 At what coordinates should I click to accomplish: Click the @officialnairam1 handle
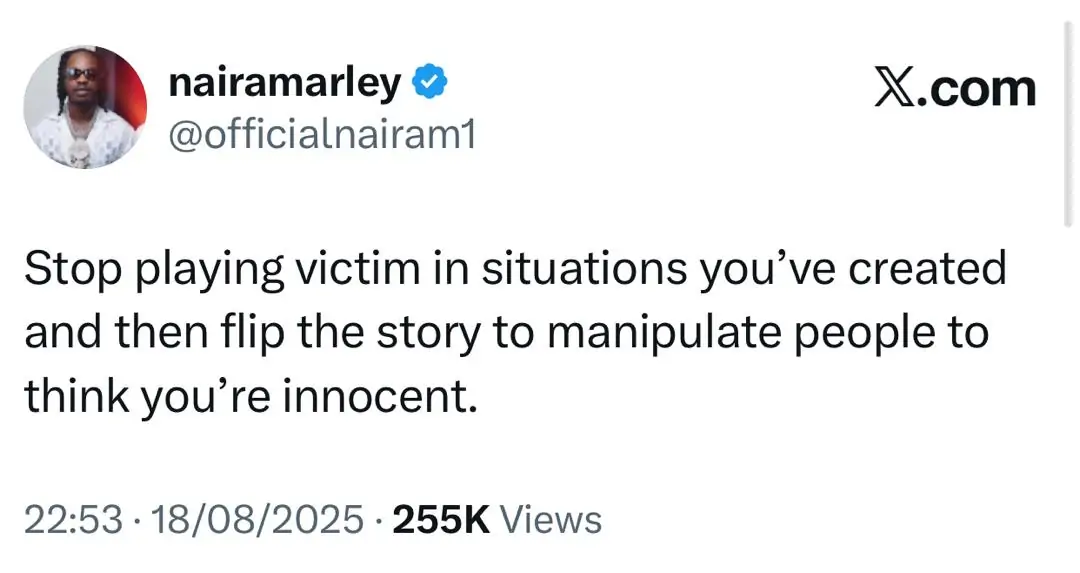click(321, 133)
